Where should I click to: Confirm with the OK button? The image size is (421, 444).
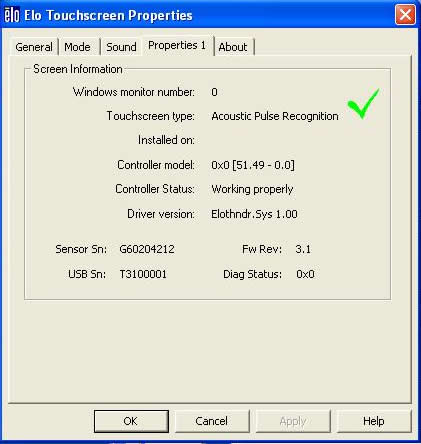click(x=131, y=421)
